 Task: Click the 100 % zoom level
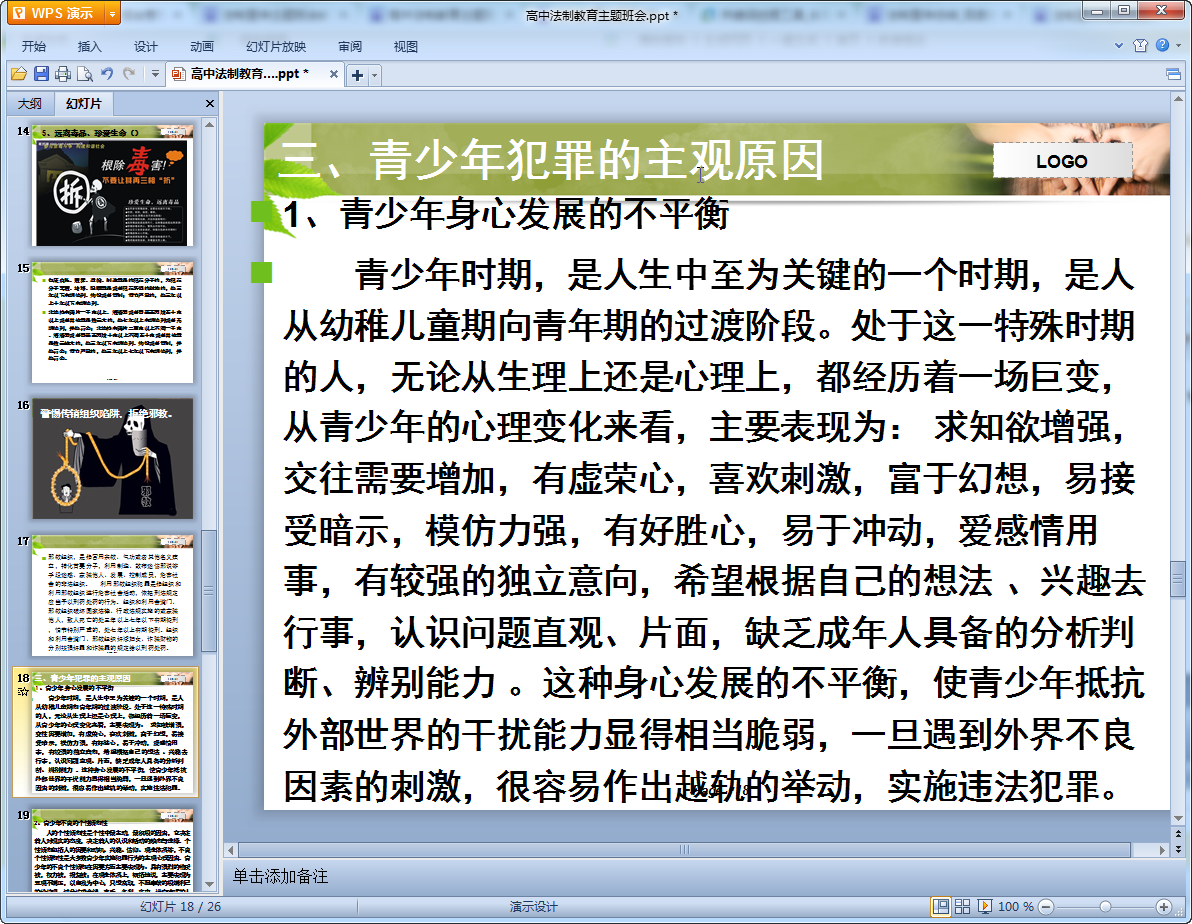[x=1016, y=907]
